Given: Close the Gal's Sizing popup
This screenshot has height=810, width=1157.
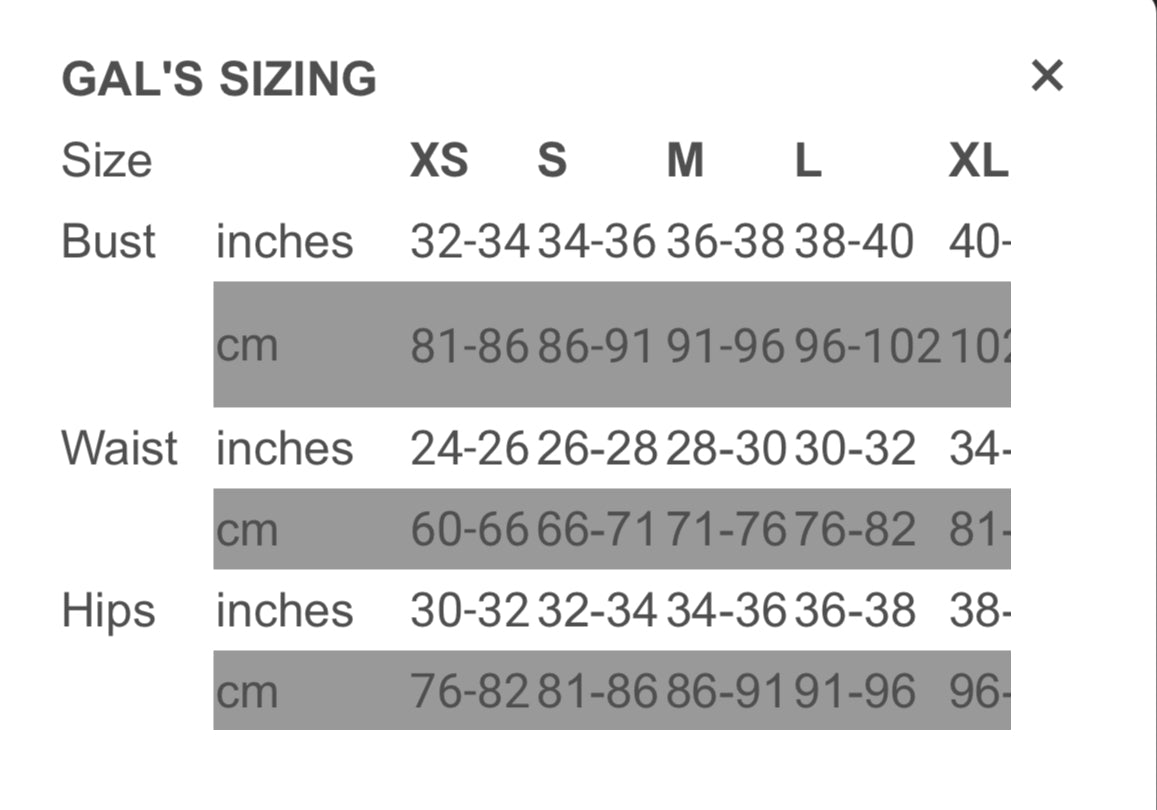Looking at the screenshot, I should (x=1046, y=76).
